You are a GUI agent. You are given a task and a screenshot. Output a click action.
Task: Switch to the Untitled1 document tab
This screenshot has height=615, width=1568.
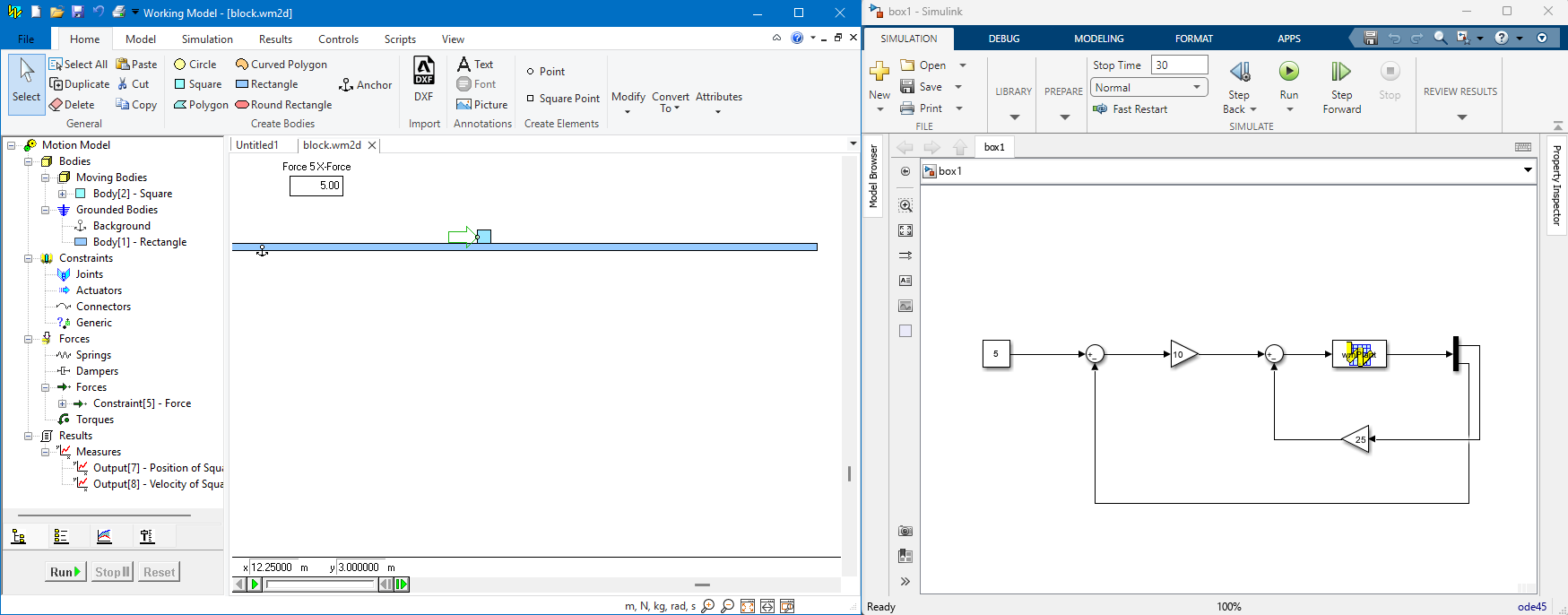click(x=257, y=144)
